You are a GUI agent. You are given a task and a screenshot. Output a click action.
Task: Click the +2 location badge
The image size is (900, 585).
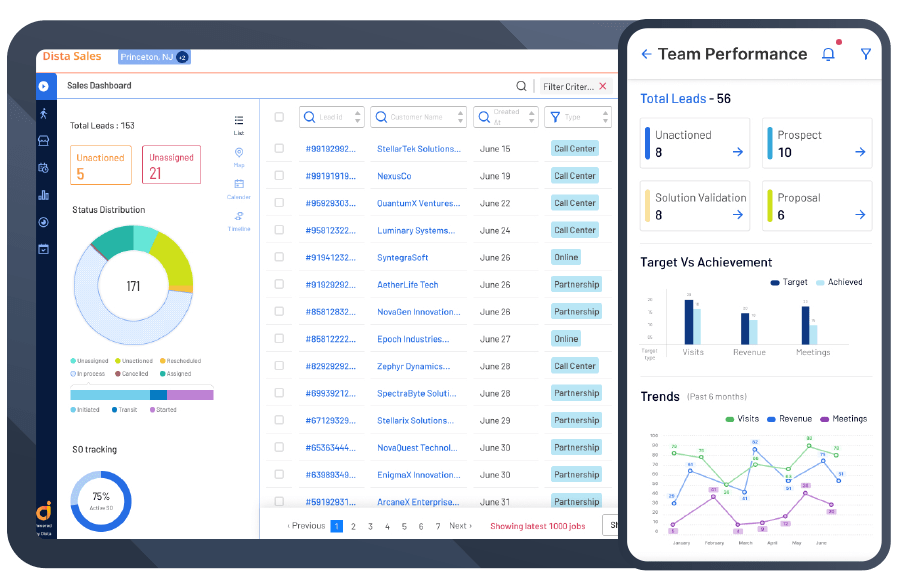tap(183, 57)
